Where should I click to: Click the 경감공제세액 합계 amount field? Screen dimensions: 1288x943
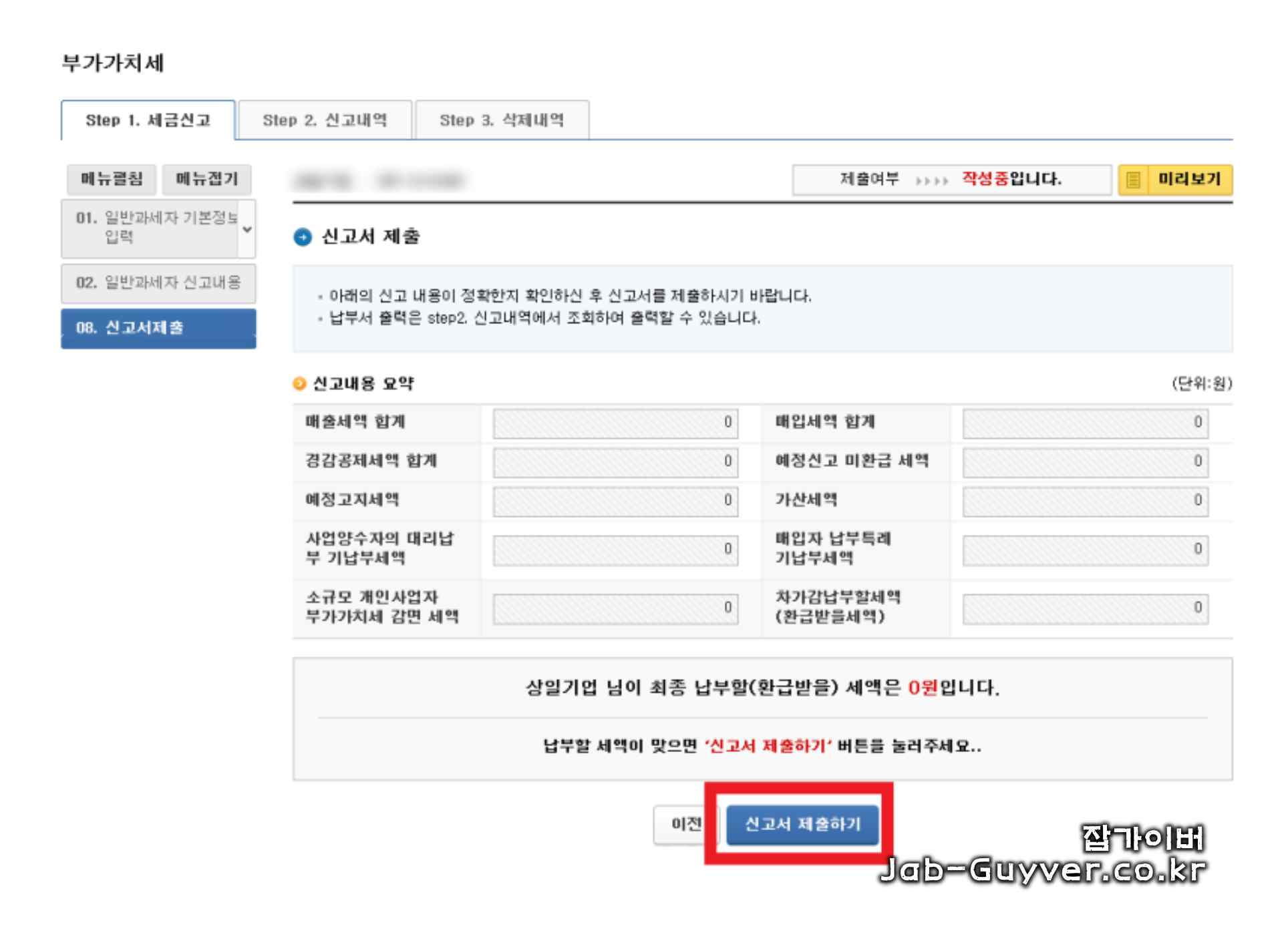click(615, 461)
